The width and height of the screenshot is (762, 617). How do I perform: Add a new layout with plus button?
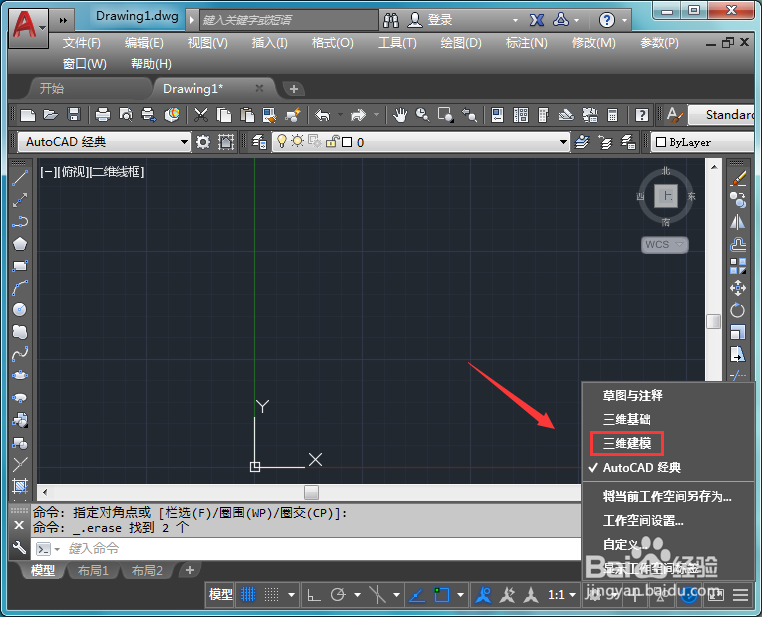[190, 570]
